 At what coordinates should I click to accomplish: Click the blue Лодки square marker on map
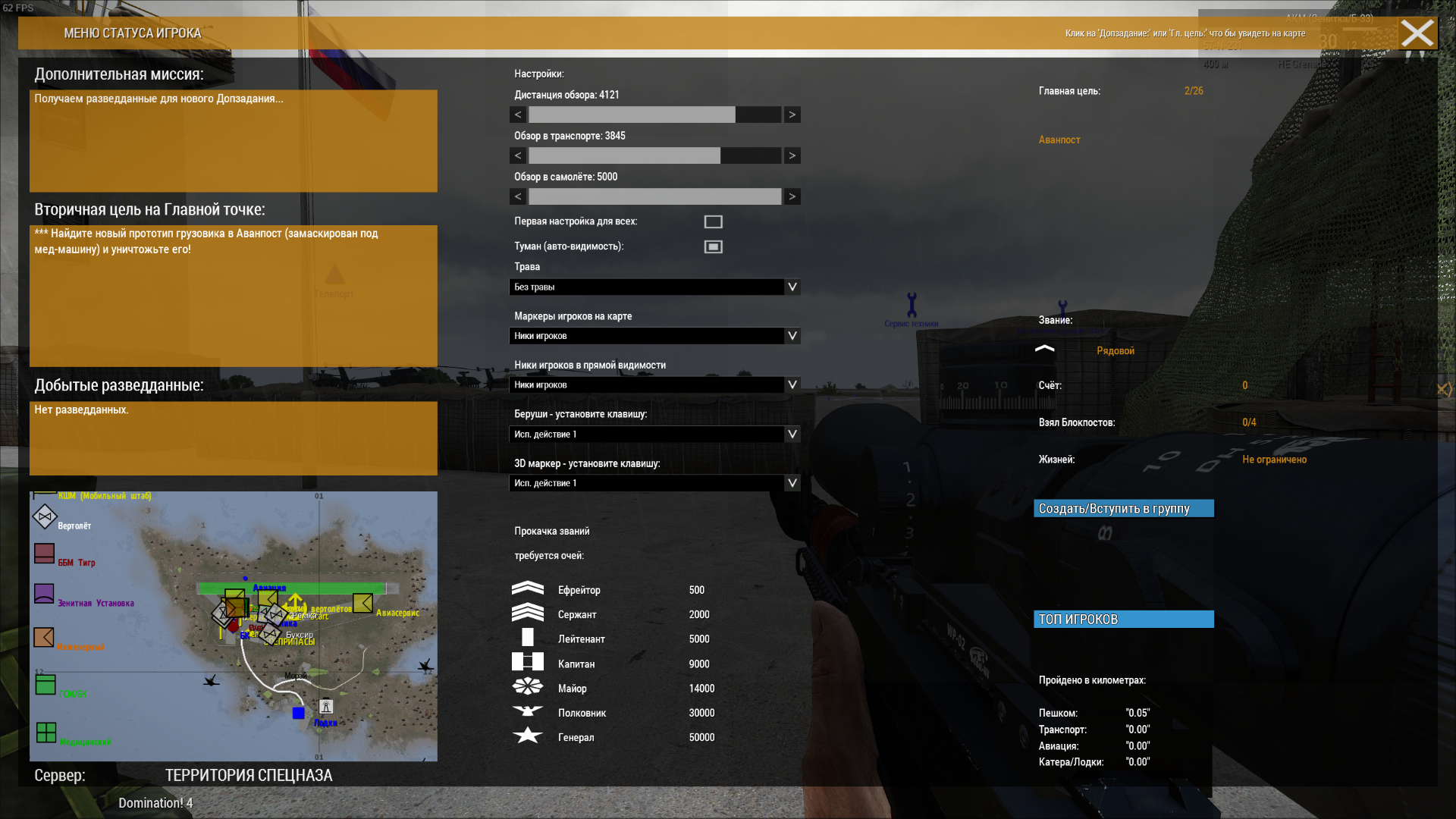(299, 713)
